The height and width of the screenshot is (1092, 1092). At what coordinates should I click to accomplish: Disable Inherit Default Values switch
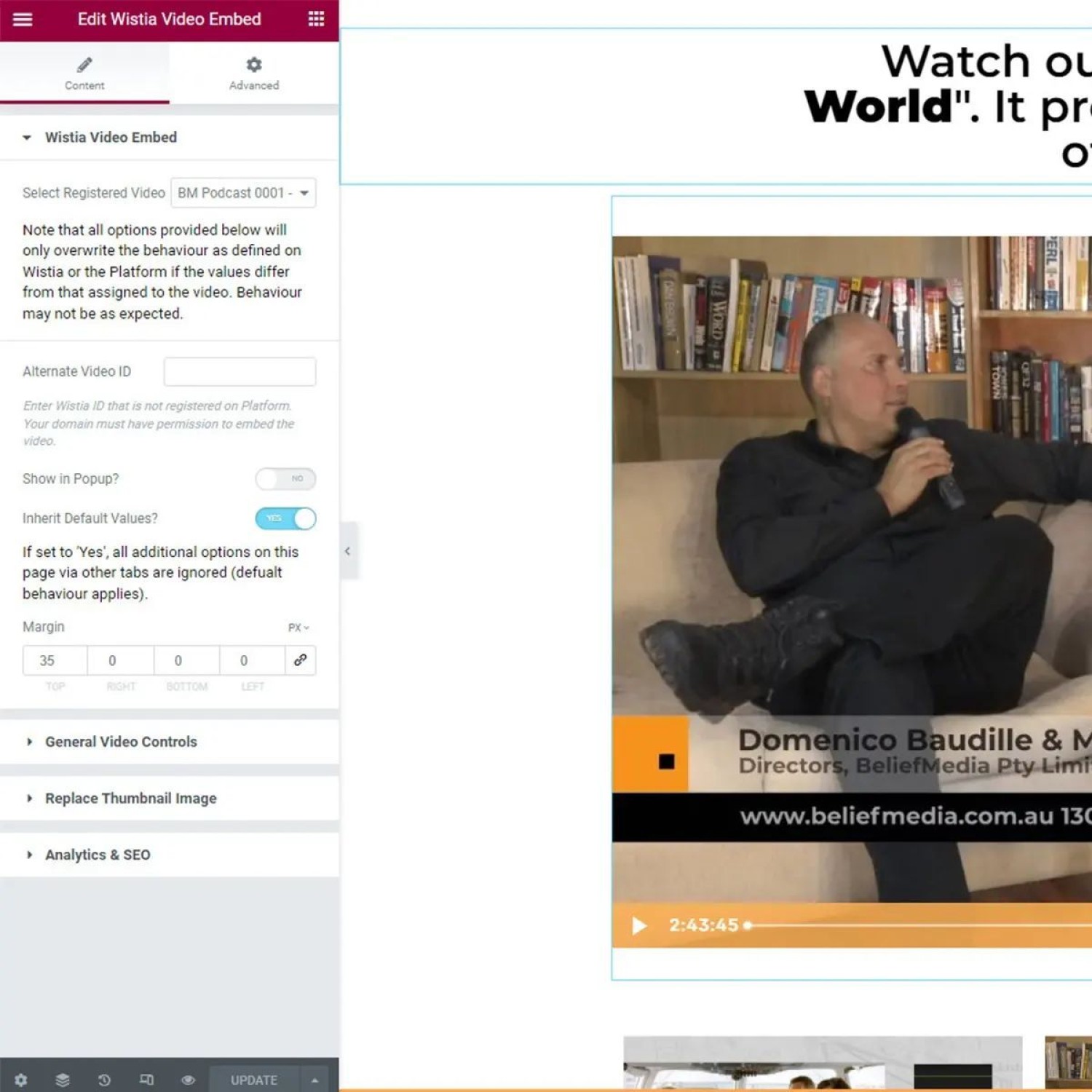(285, 518)
